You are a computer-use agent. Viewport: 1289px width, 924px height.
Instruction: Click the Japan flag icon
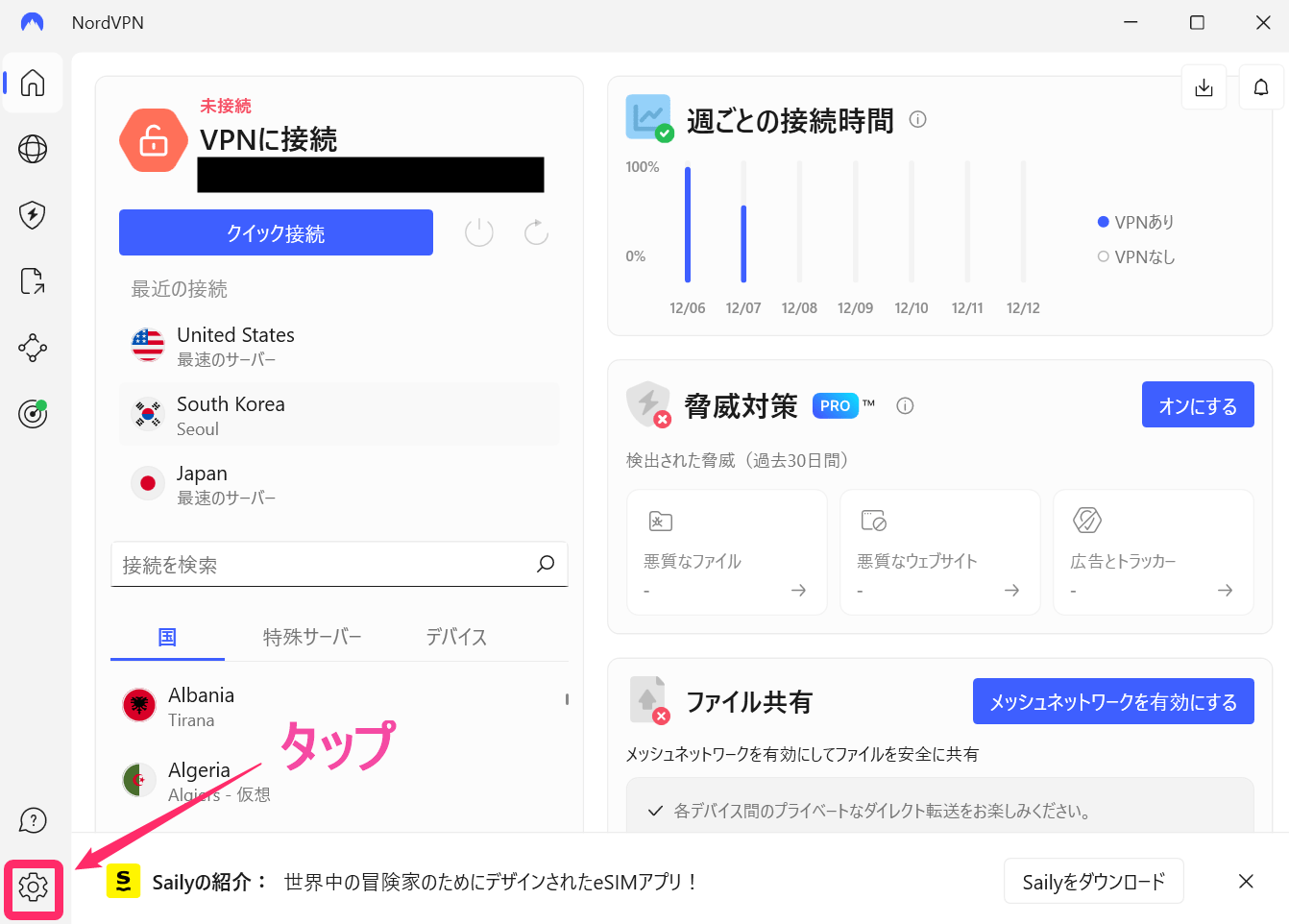148,483
